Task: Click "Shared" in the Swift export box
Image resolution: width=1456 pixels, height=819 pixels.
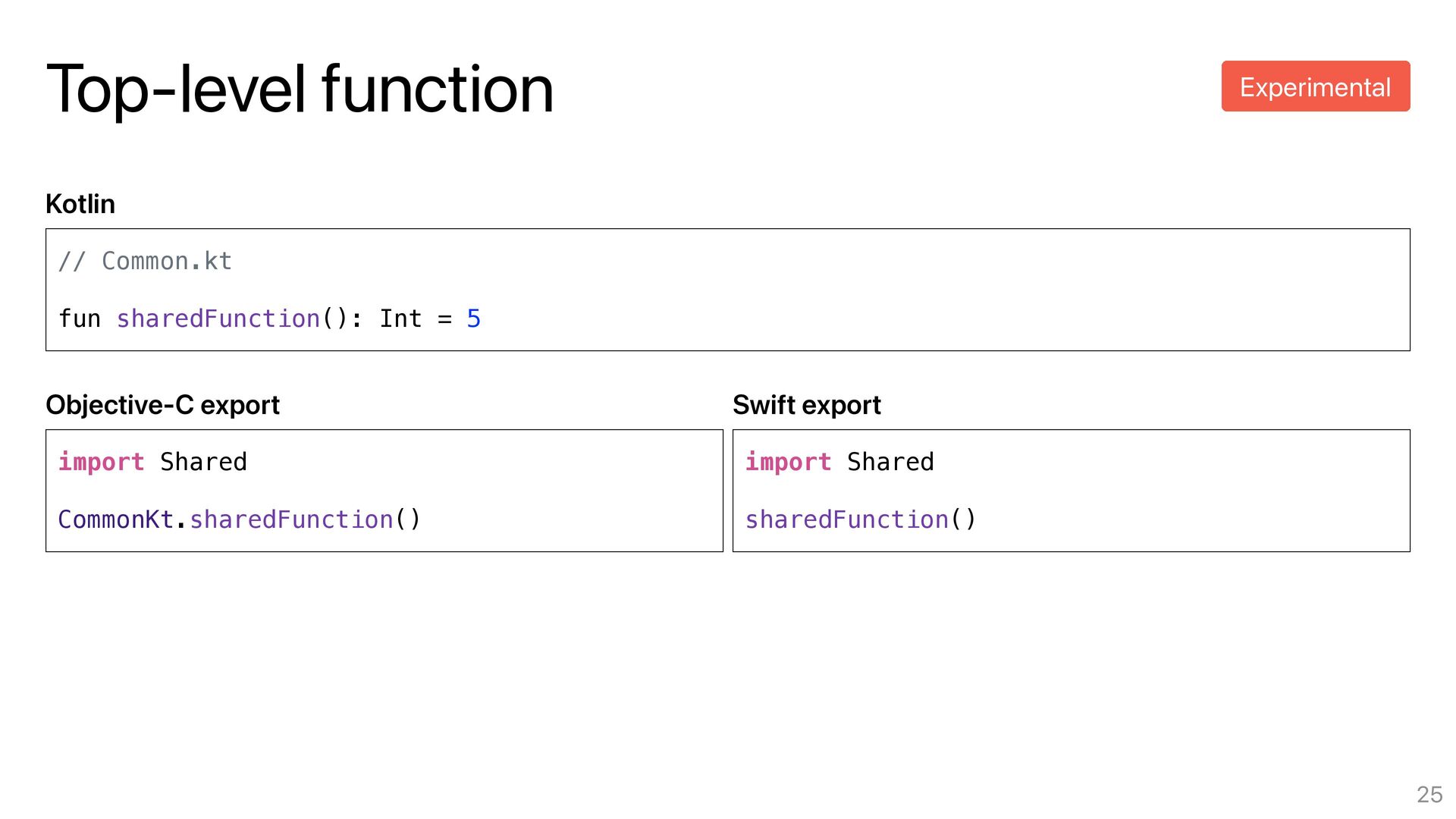Action: tap(890, 462)
